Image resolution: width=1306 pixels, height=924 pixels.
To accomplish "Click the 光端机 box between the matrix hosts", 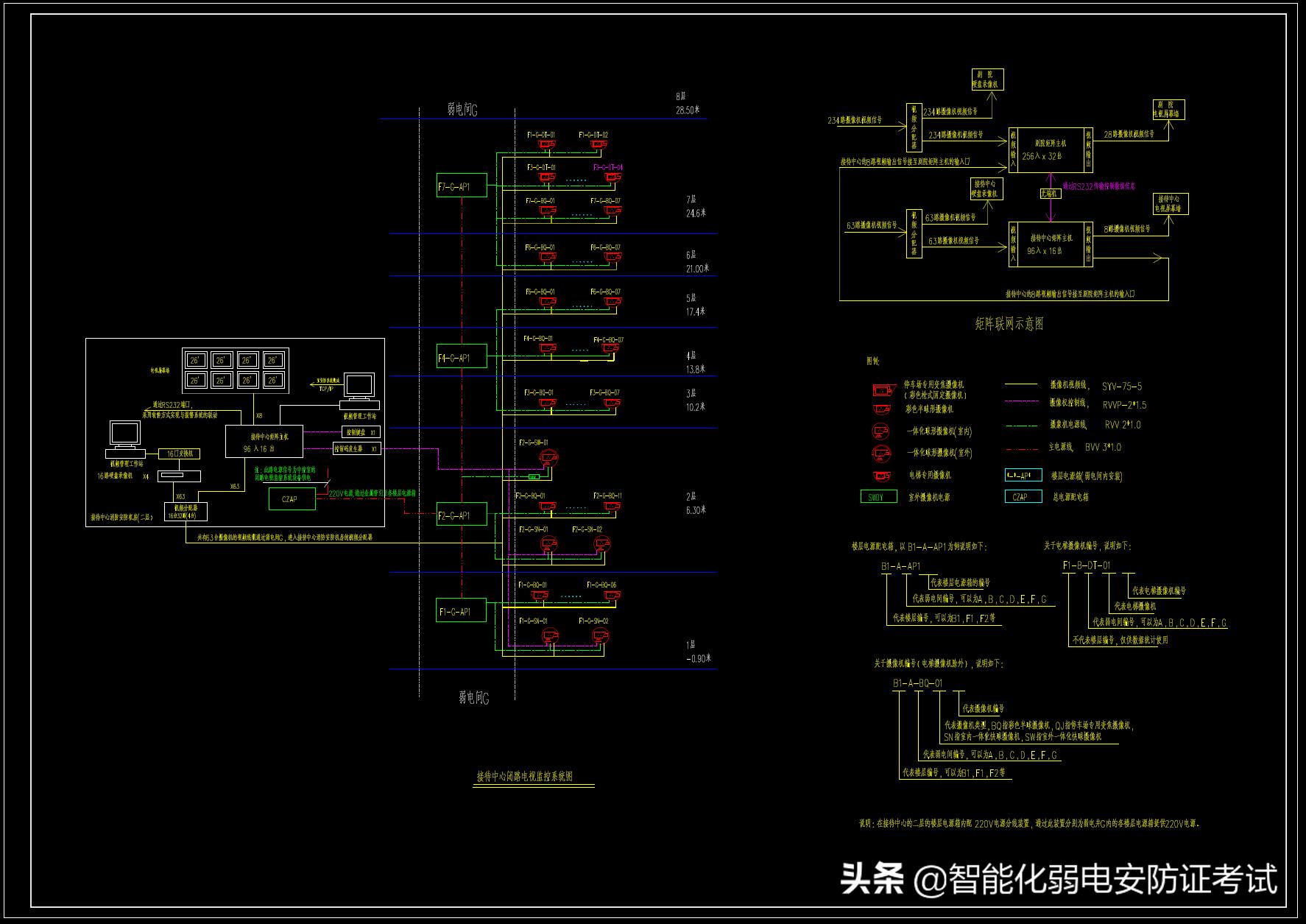I will tap(1049, 193).
